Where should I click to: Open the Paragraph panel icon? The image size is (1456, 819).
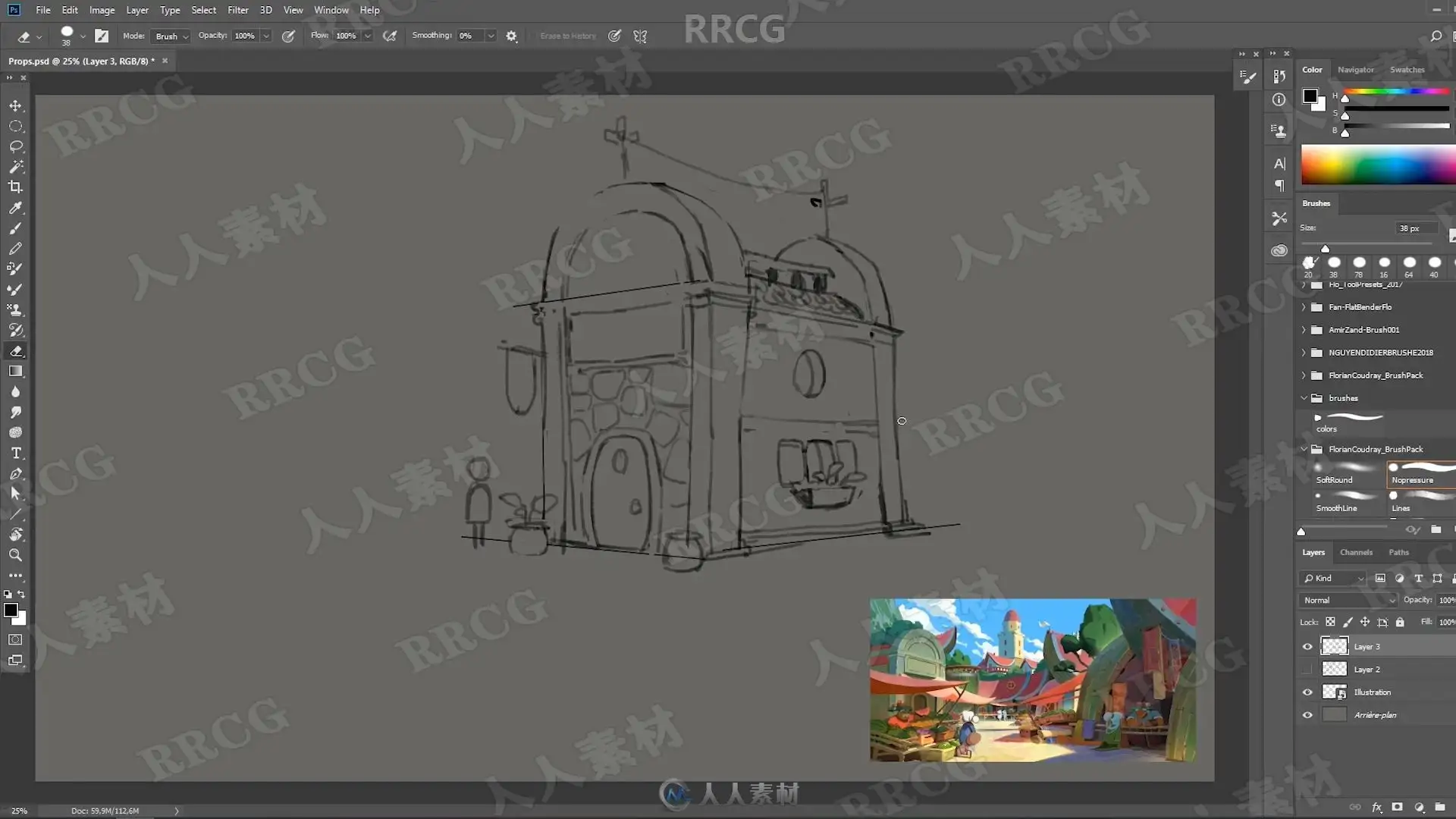click(1279, 186)
